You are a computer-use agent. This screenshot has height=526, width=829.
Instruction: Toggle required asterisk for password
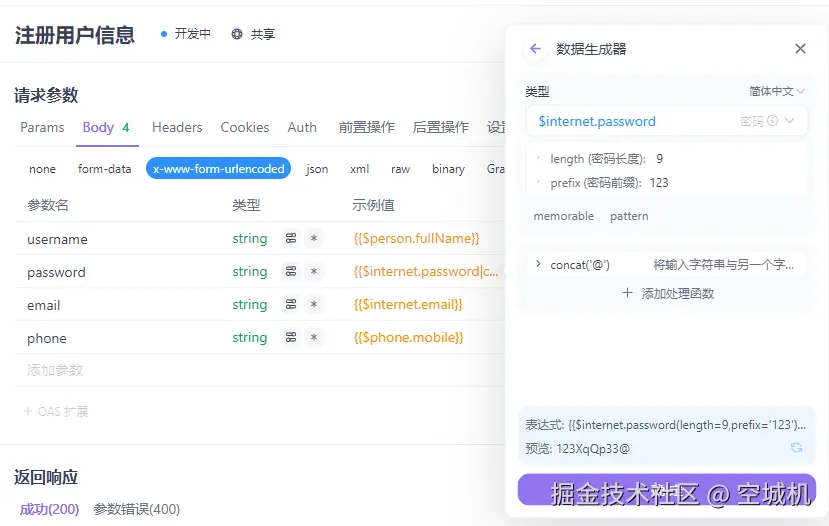pyautogui.click(x=314, y=271)
